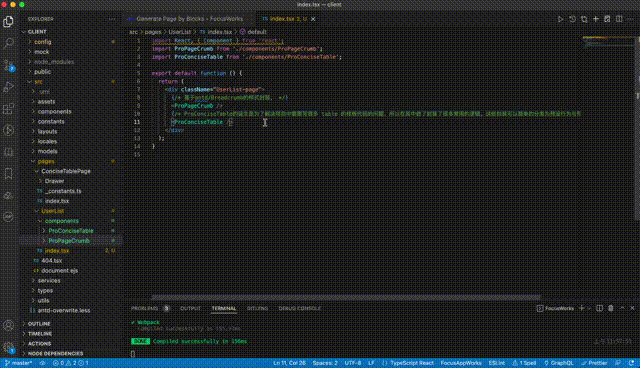Click the editor horizontal scrollbar
The image size is (640, 368).
coord(346,298)
